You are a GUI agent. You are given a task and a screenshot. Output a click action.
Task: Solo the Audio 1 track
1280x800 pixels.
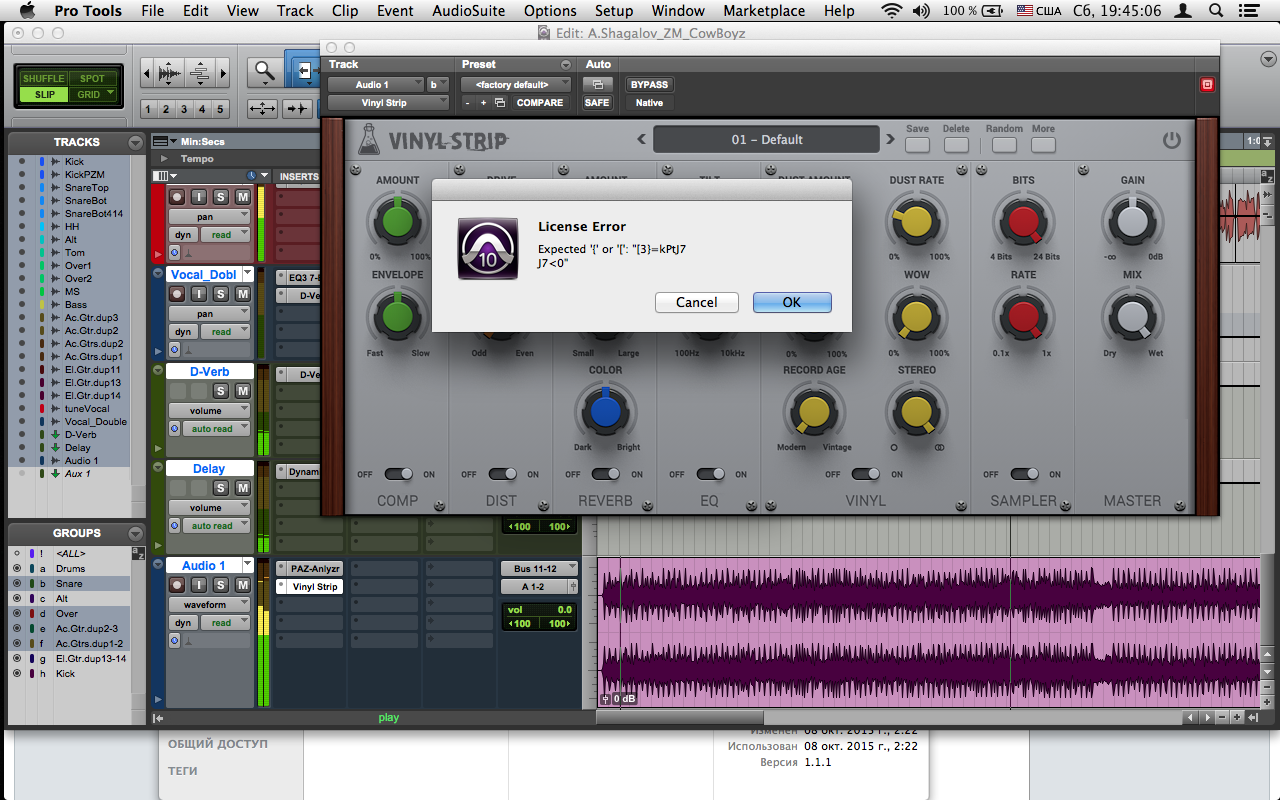click(x=220, y=586)
